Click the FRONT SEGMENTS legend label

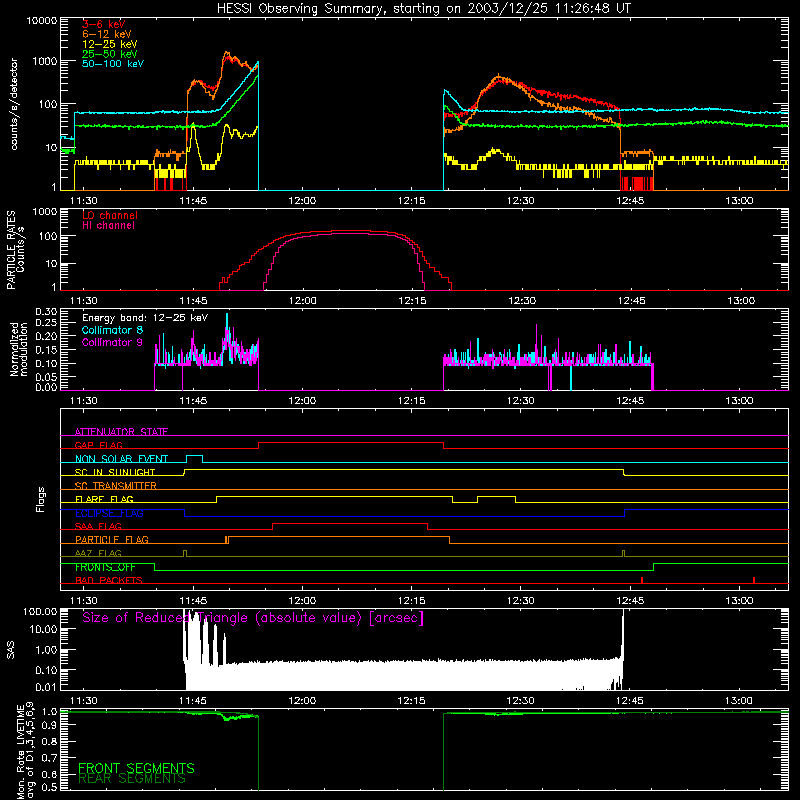pyautogui.click(x=136, y=768)
